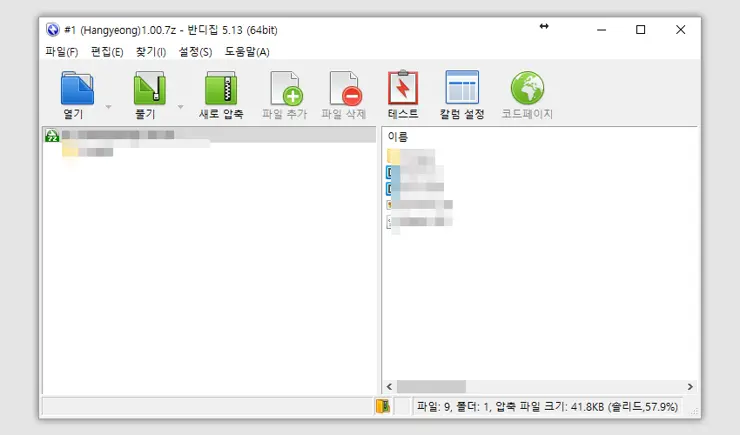Create a new archive with 새로 압축
The height and width of the screenshot is (435, 740).
pyautogui.click(x=220, y=88)
